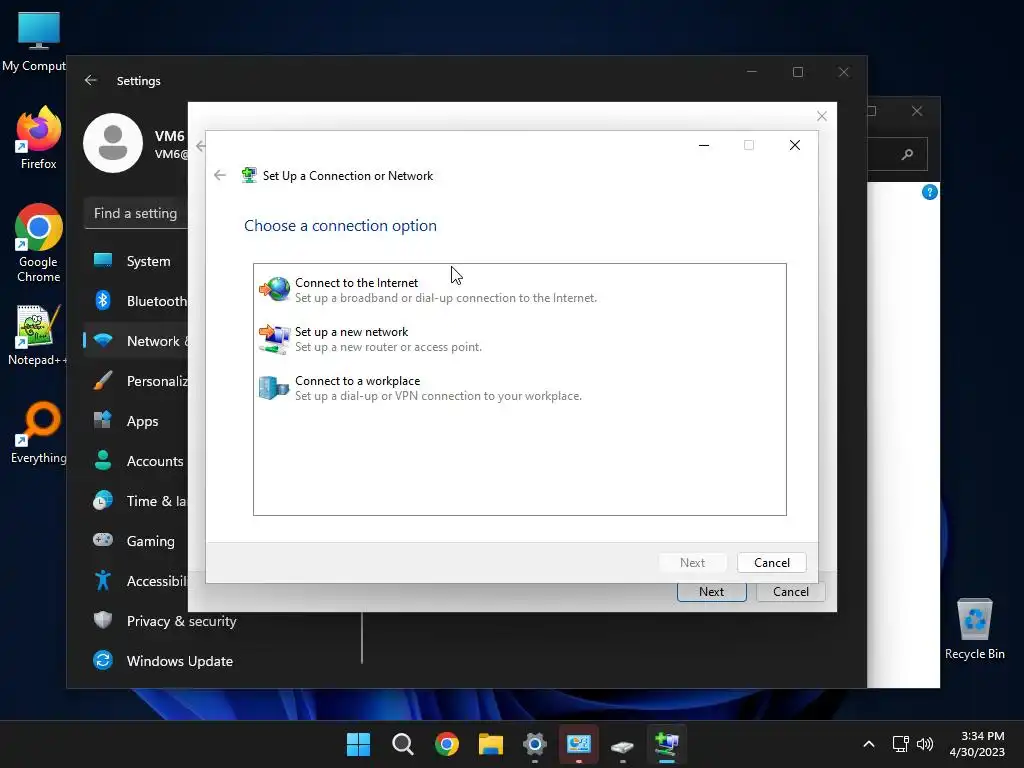The image size is (1024, 768).
Task: Switch to Settings app in taskbar
Action: click(535, 744)
